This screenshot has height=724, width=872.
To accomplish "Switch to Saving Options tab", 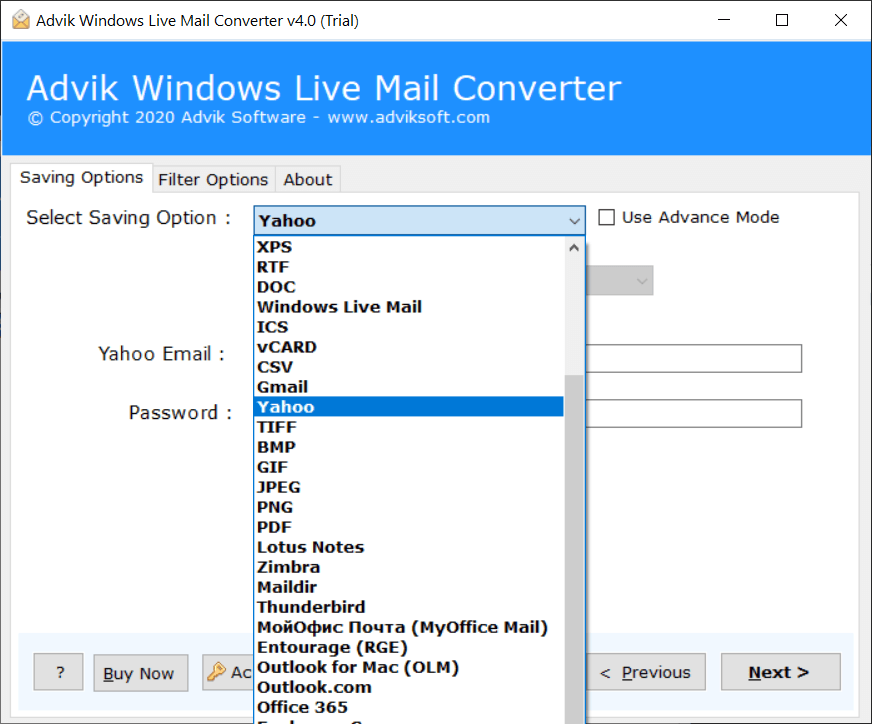I will click(81, 178).
